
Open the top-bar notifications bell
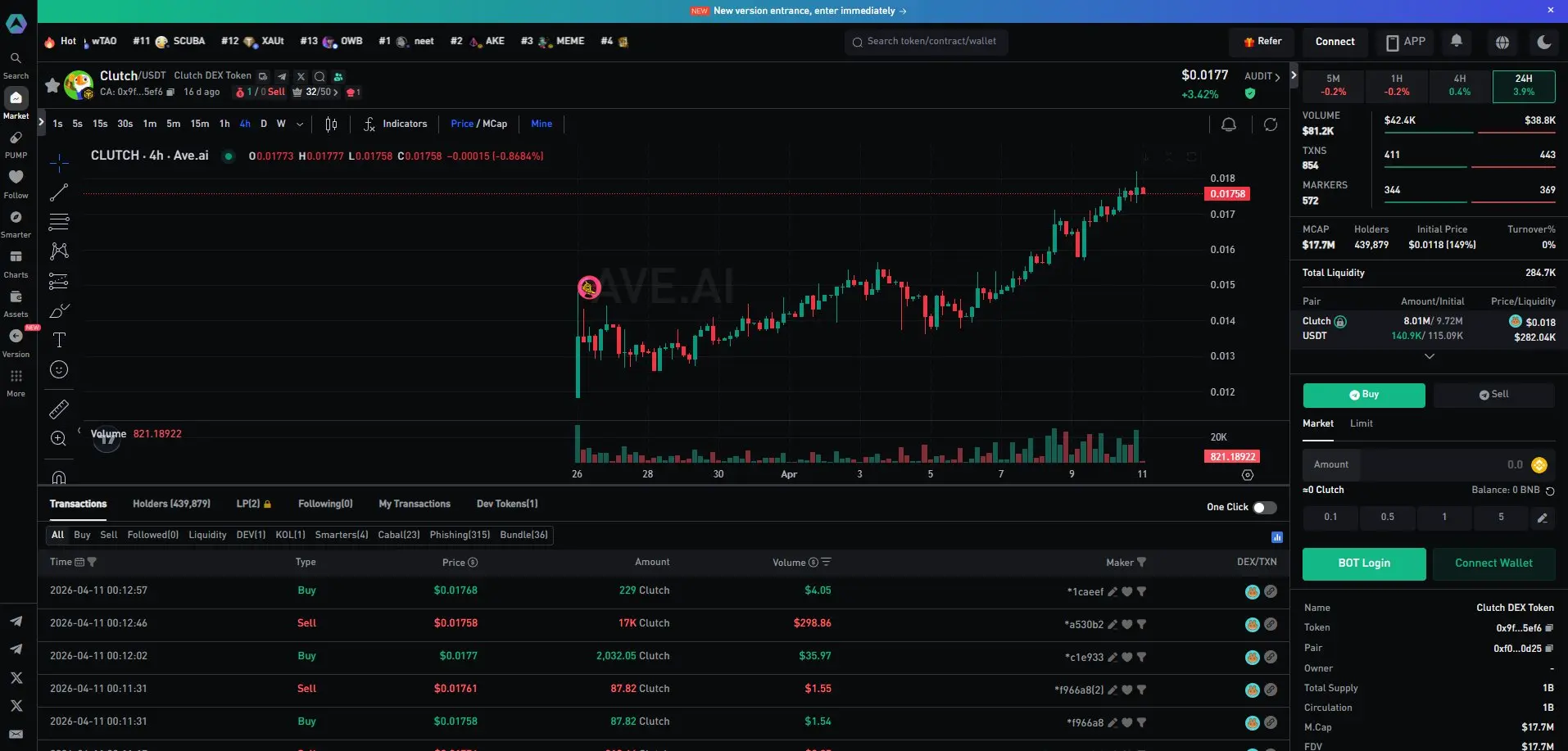[x=1457, y=41]
